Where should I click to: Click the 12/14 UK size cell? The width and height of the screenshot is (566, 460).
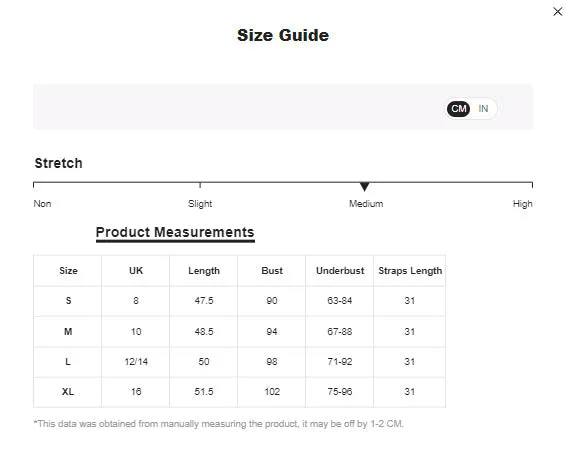[x=136, y=361]
